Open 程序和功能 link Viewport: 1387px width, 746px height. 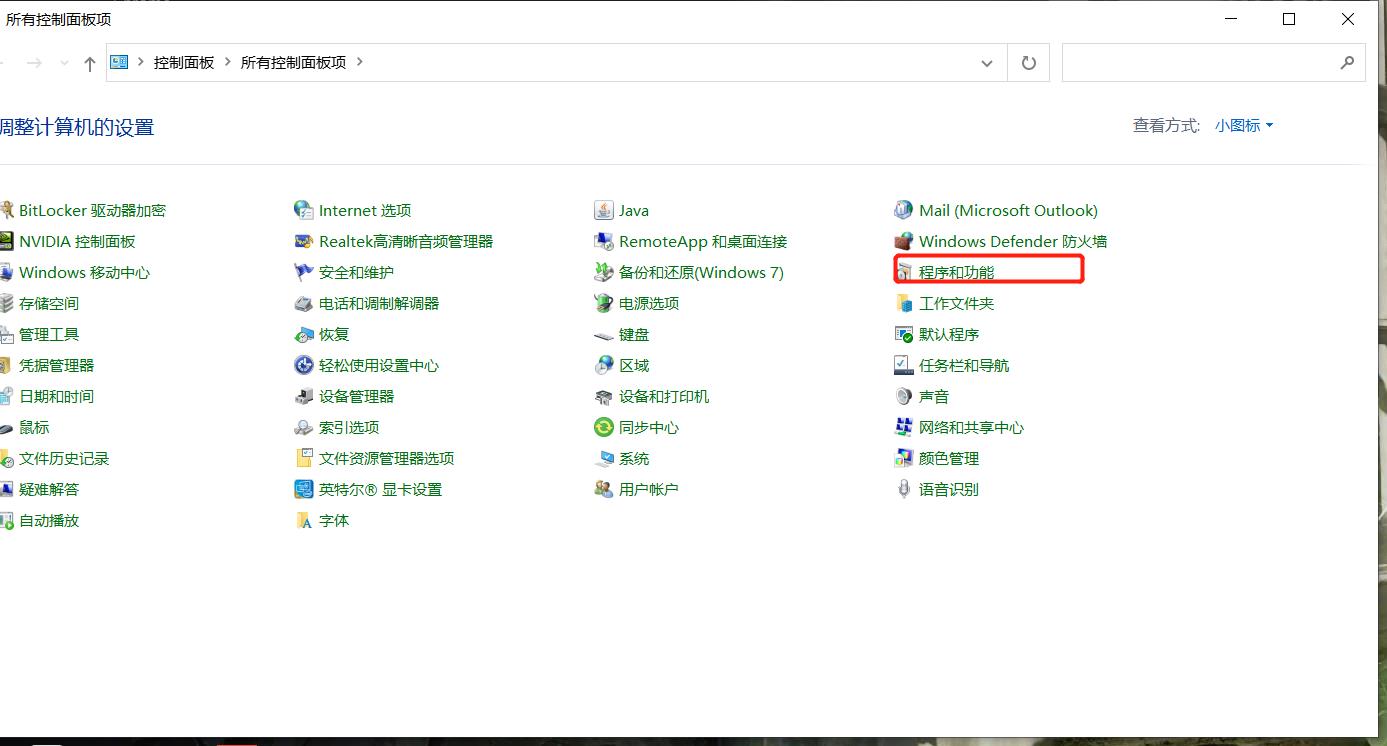pyautogui.click(x=957, y=272)
